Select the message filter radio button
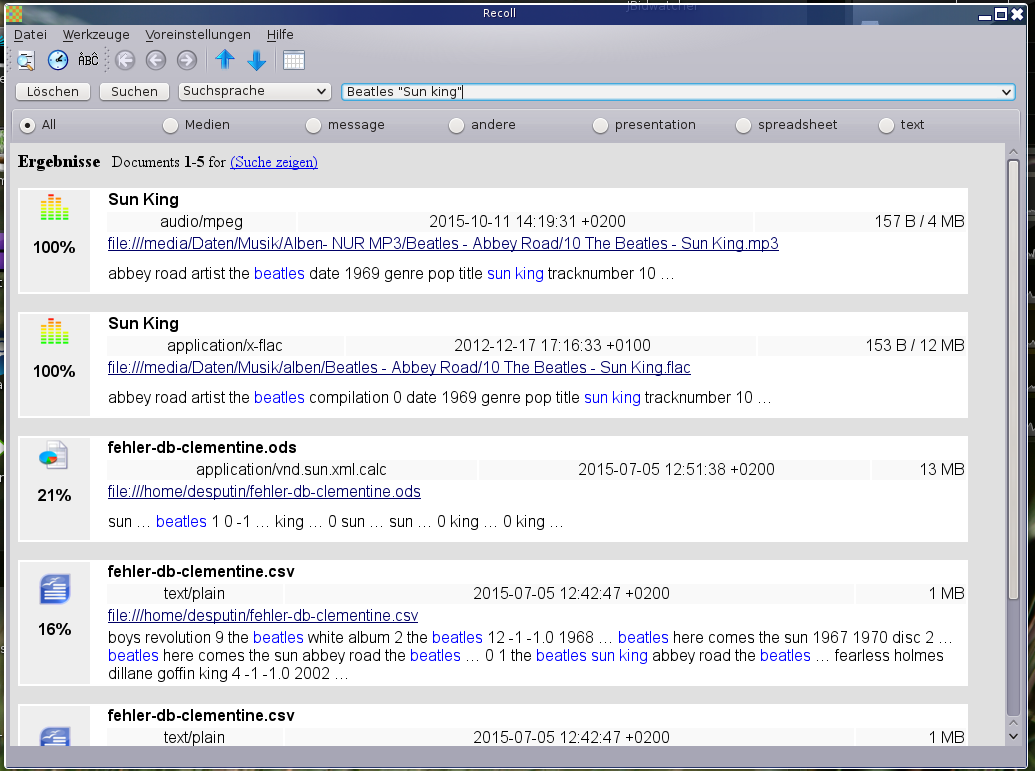The width and height of the screenshot is (1035, 771). coord(314,125)
